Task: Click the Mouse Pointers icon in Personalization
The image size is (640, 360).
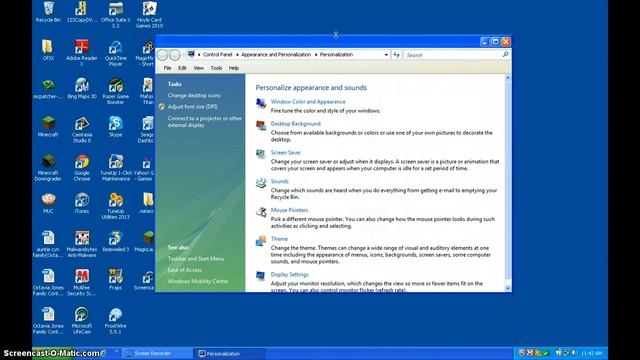Action: coord(261,212)
